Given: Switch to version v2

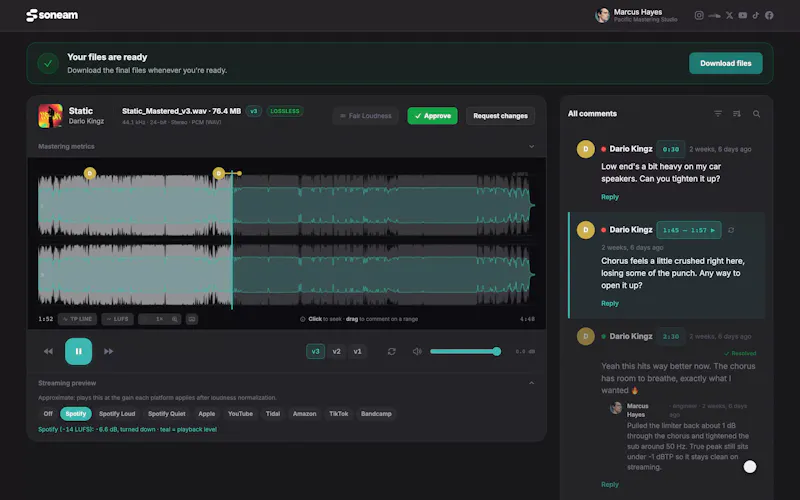Looking at the screenshot, I should click(336, 351).
